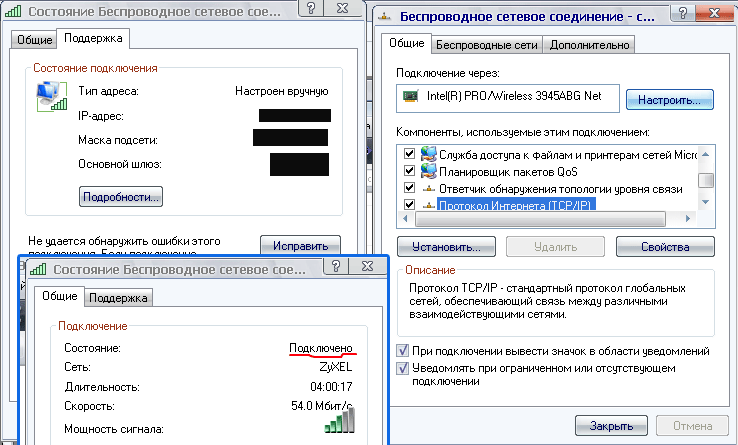Click the file and printer sharing service icon
The height and width of the screenshot is (445, 738).
tap(428, 154)
